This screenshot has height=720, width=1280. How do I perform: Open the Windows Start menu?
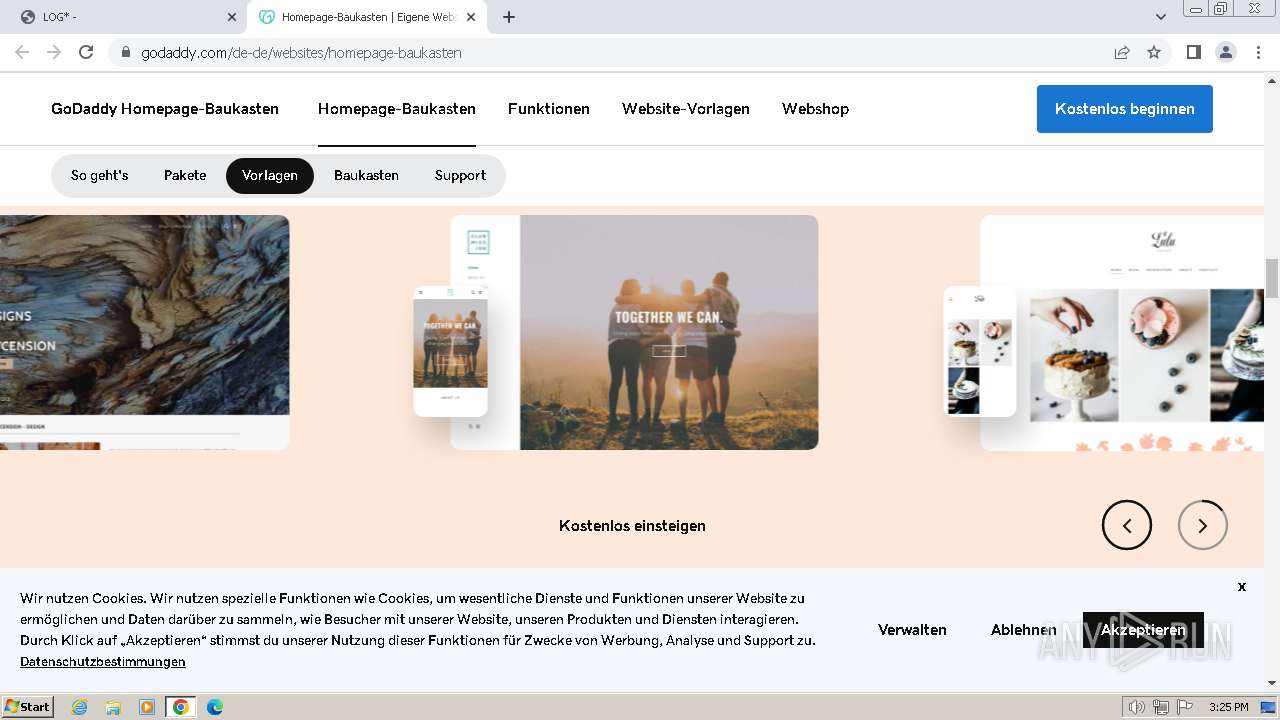(28, 706)
